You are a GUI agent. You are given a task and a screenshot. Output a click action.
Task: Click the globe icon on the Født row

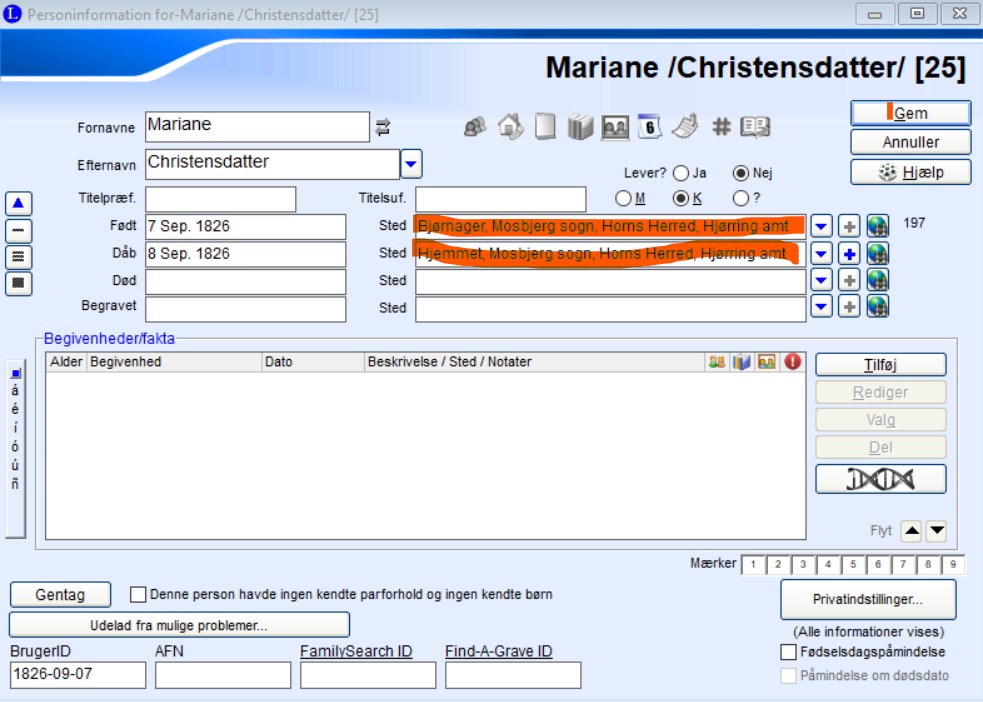tap(878, 226)
